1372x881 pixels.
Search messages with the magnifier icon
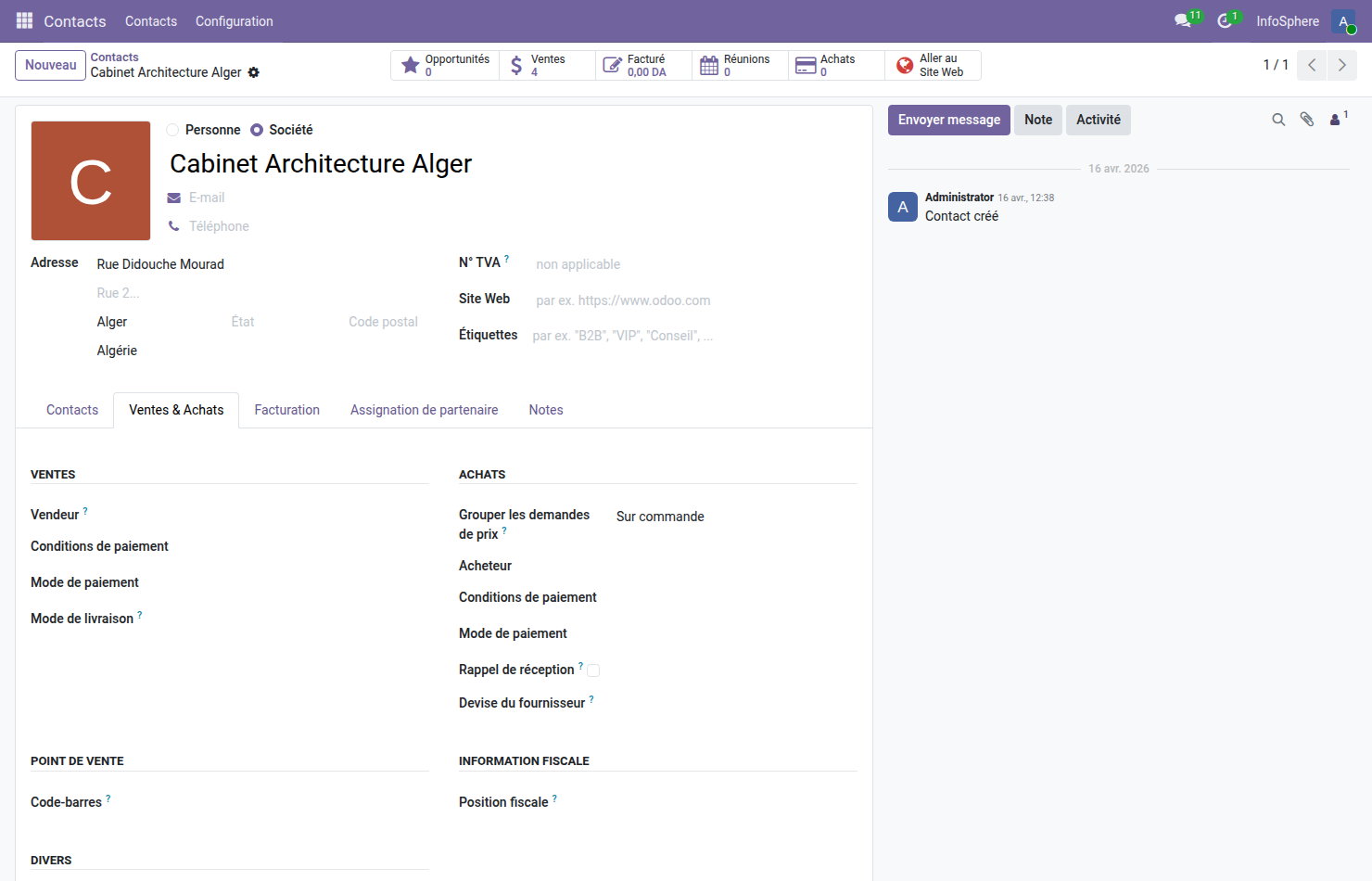(1278, 120)
